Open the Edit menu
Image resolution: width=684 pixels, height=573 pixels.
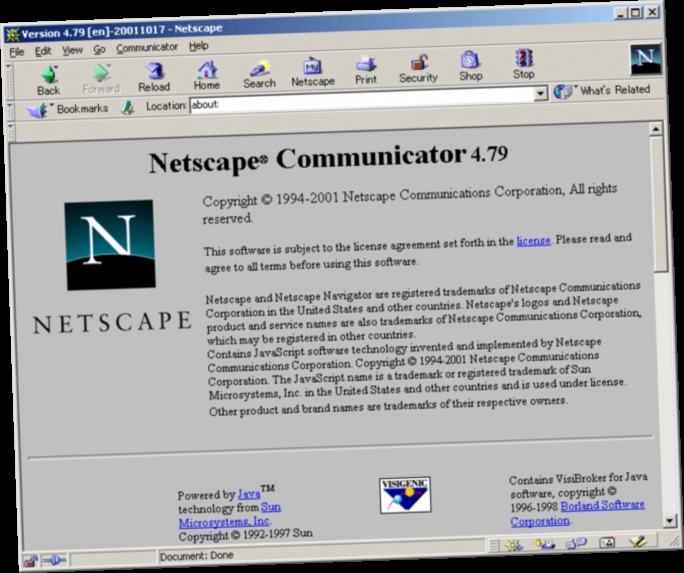coord(43,51)
